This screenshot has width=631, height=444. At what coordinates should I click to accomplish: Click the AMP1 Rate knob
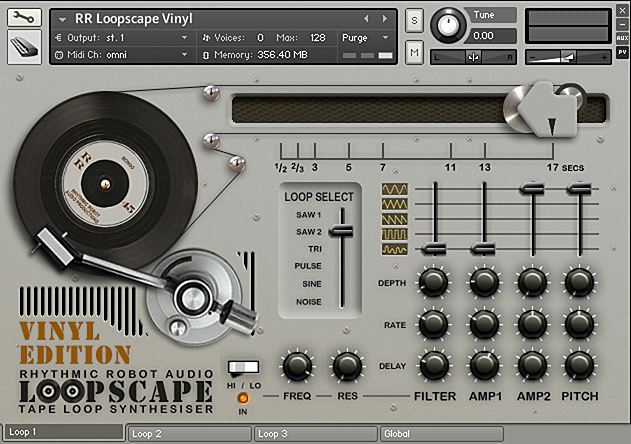(x=484, y=324)
